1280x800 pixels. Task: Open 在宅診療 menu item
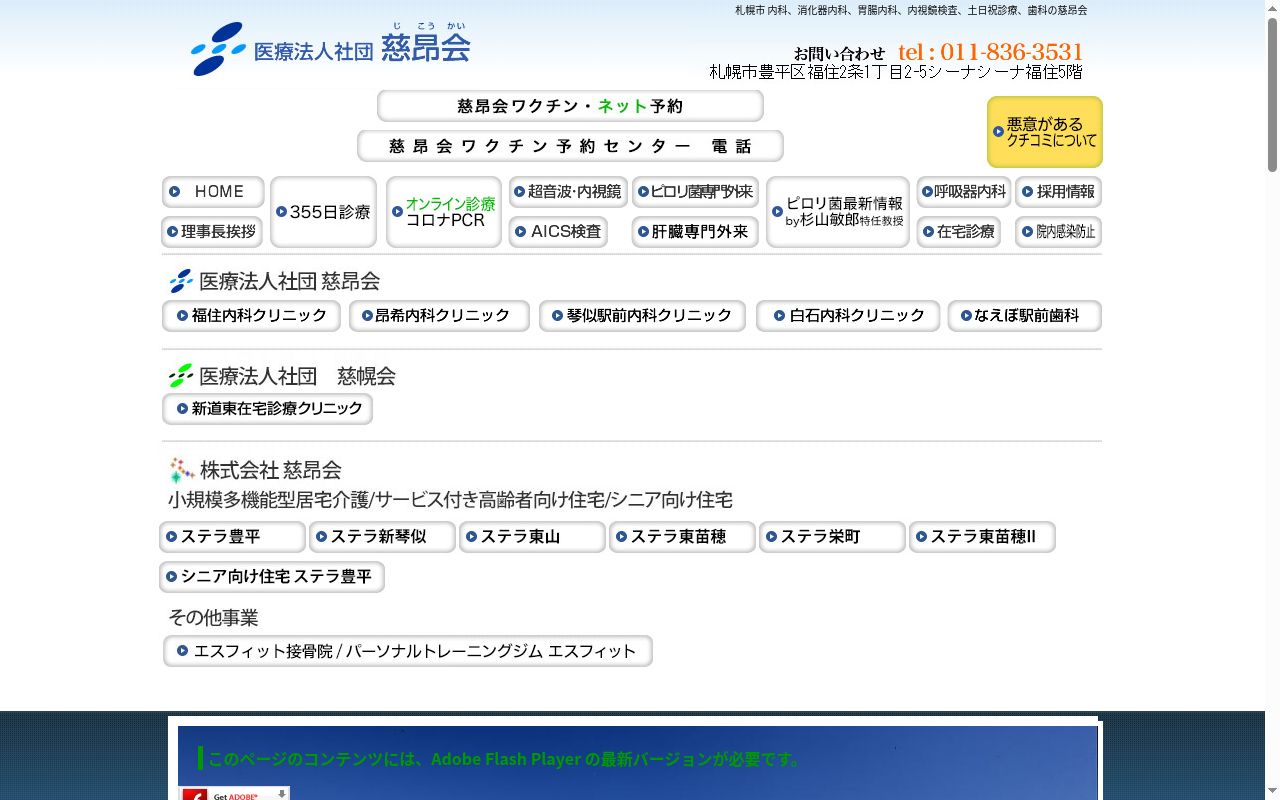point(958,232)
